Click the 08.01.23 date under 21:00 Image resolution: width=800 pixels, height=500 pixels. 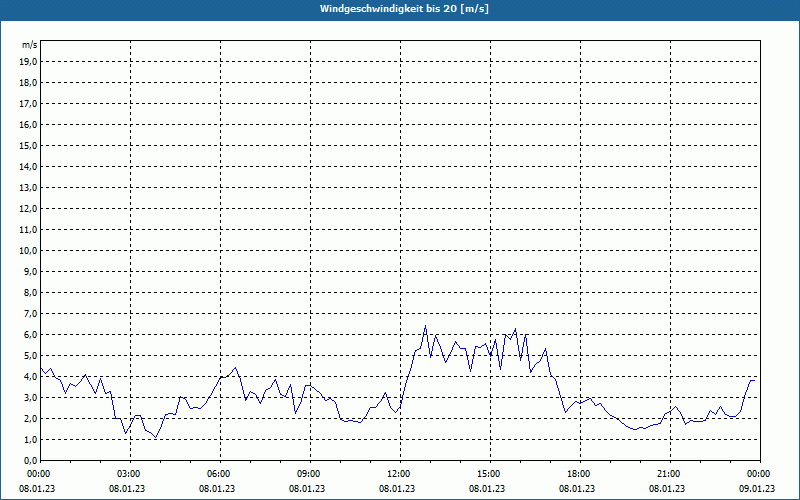[x=667, y=489]
